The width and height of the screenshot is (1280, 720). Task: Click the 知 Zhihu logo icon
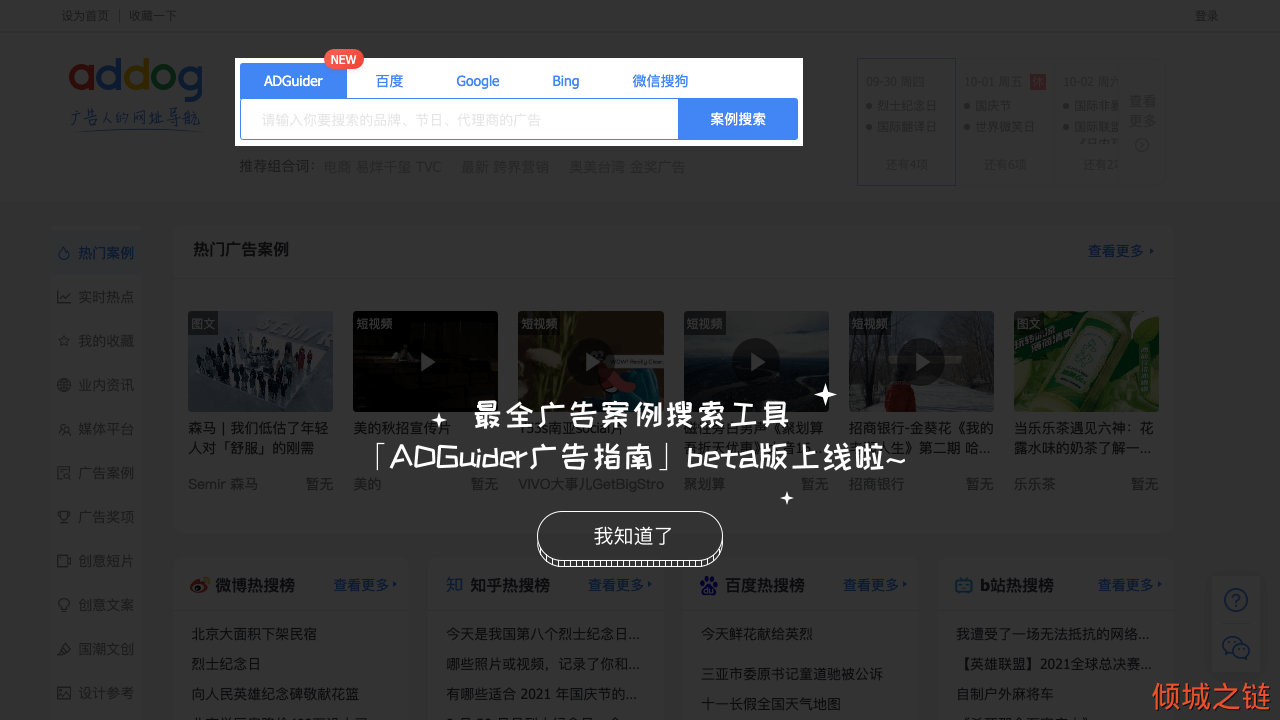(454, 585)
